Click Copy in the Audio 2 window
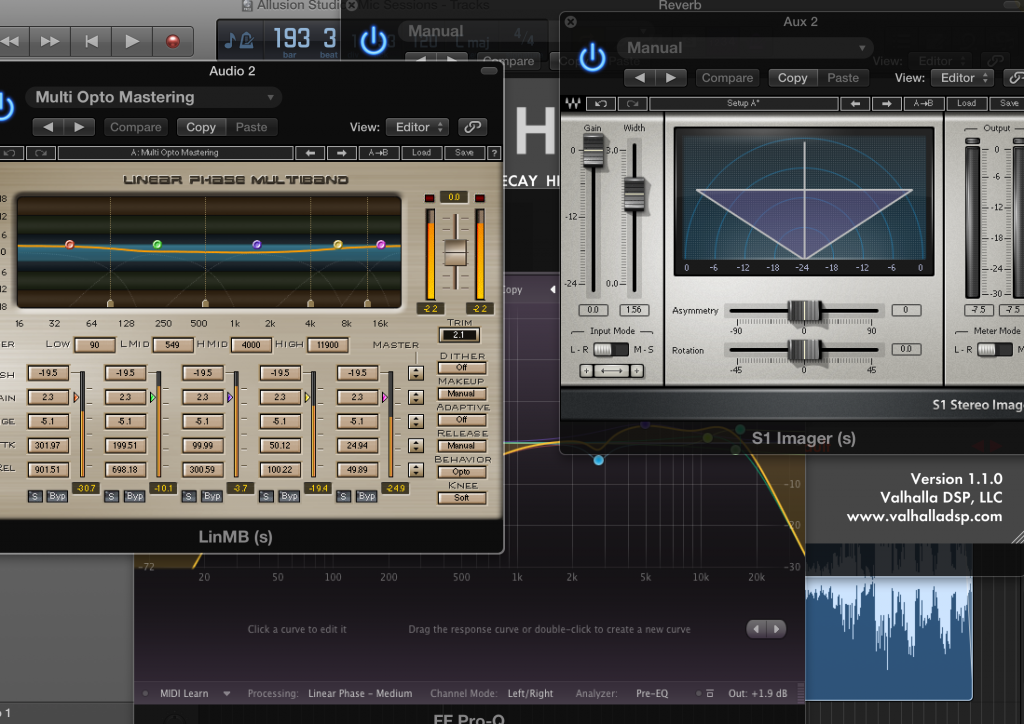1024x724 pixels. (x=201, y=127)
